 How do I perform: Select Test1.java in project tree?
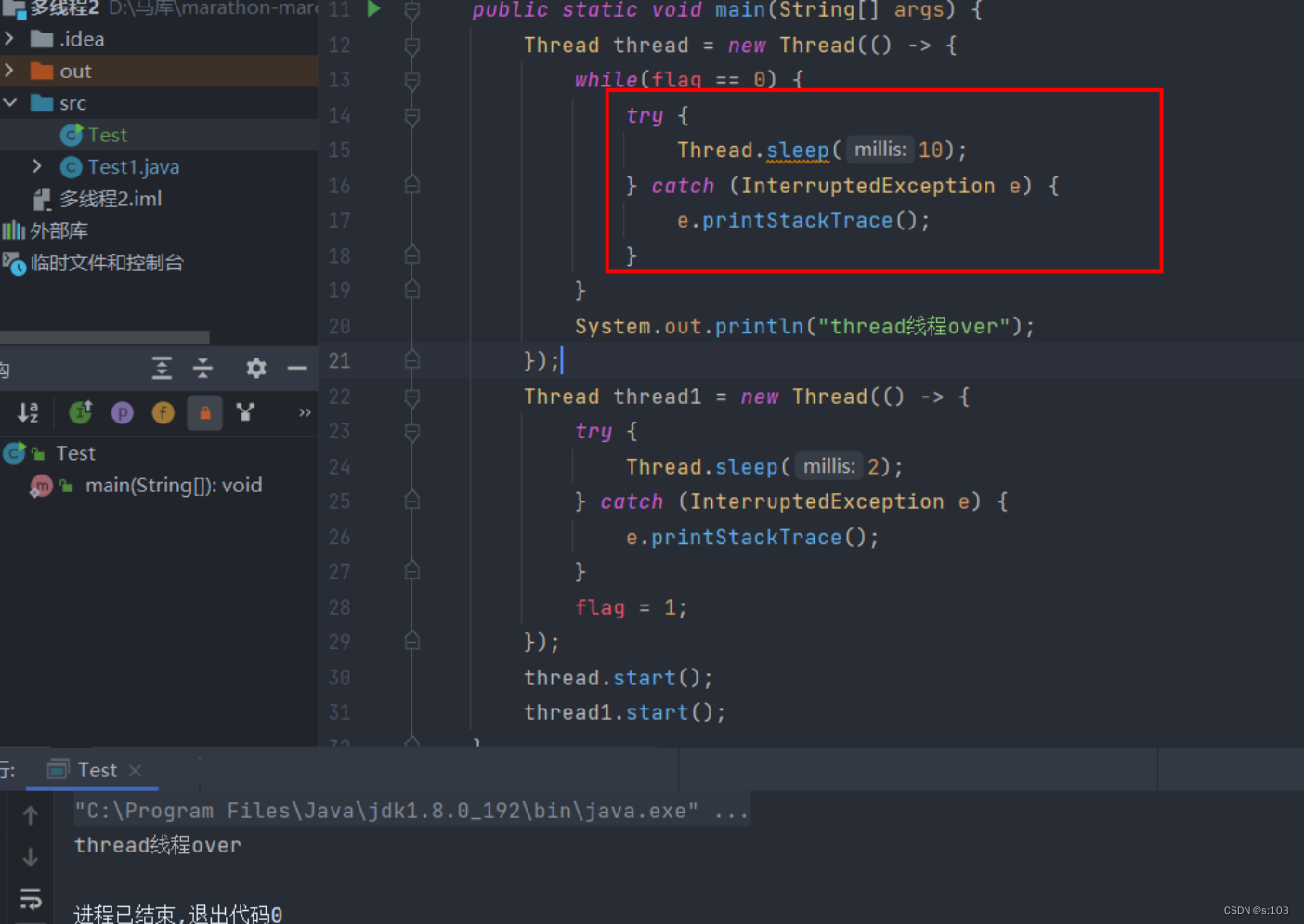click(x=134, y=167)
